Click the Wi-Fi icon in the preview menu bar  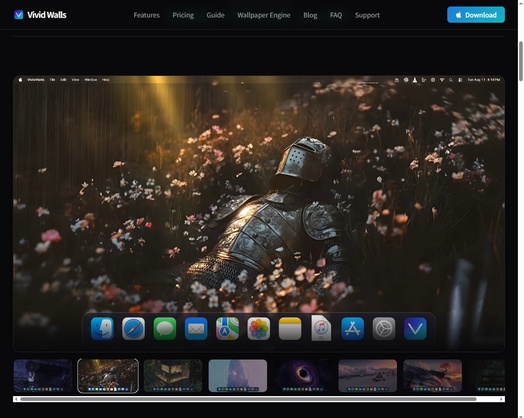(x=442, y=80)
